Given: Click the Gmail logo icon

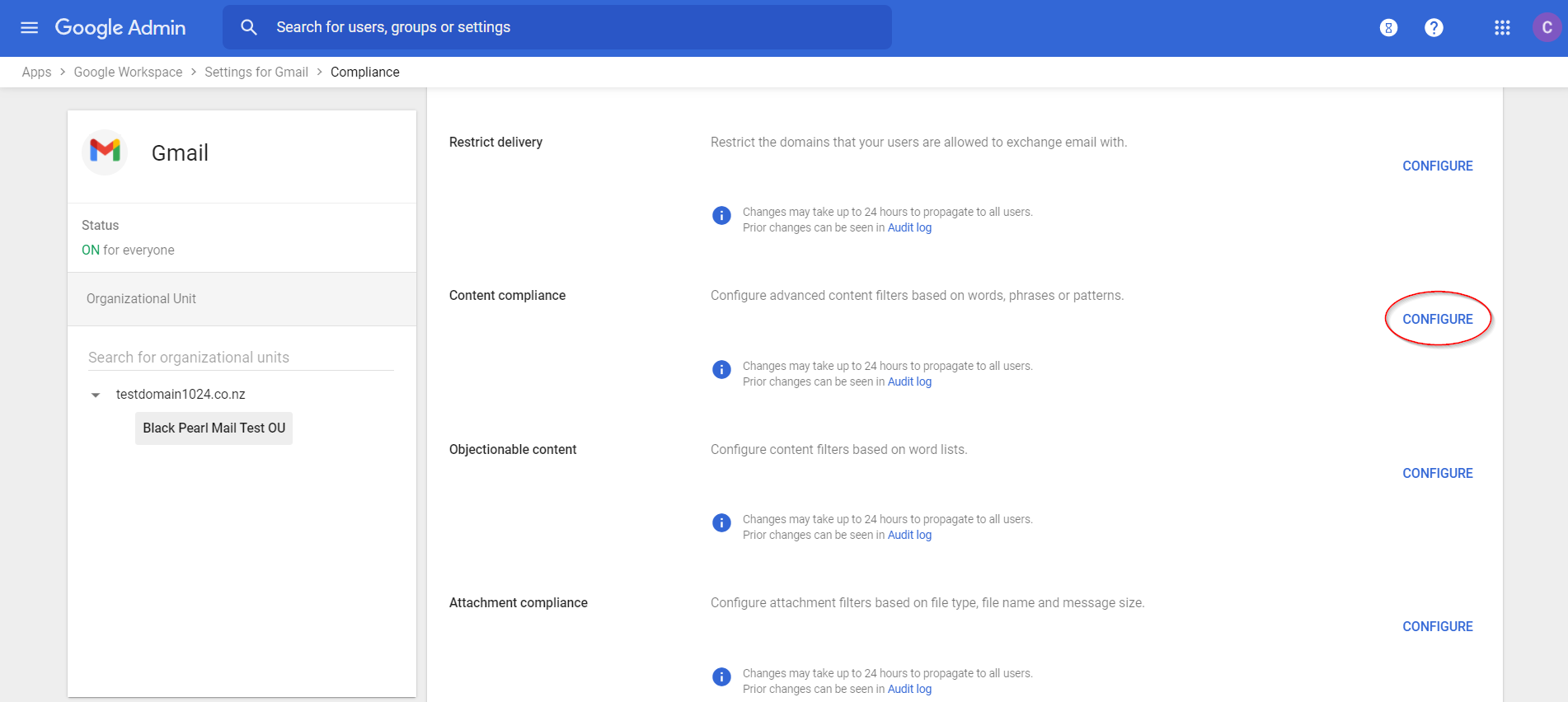Looking at the screenshot, I should [x=106, y=152].
